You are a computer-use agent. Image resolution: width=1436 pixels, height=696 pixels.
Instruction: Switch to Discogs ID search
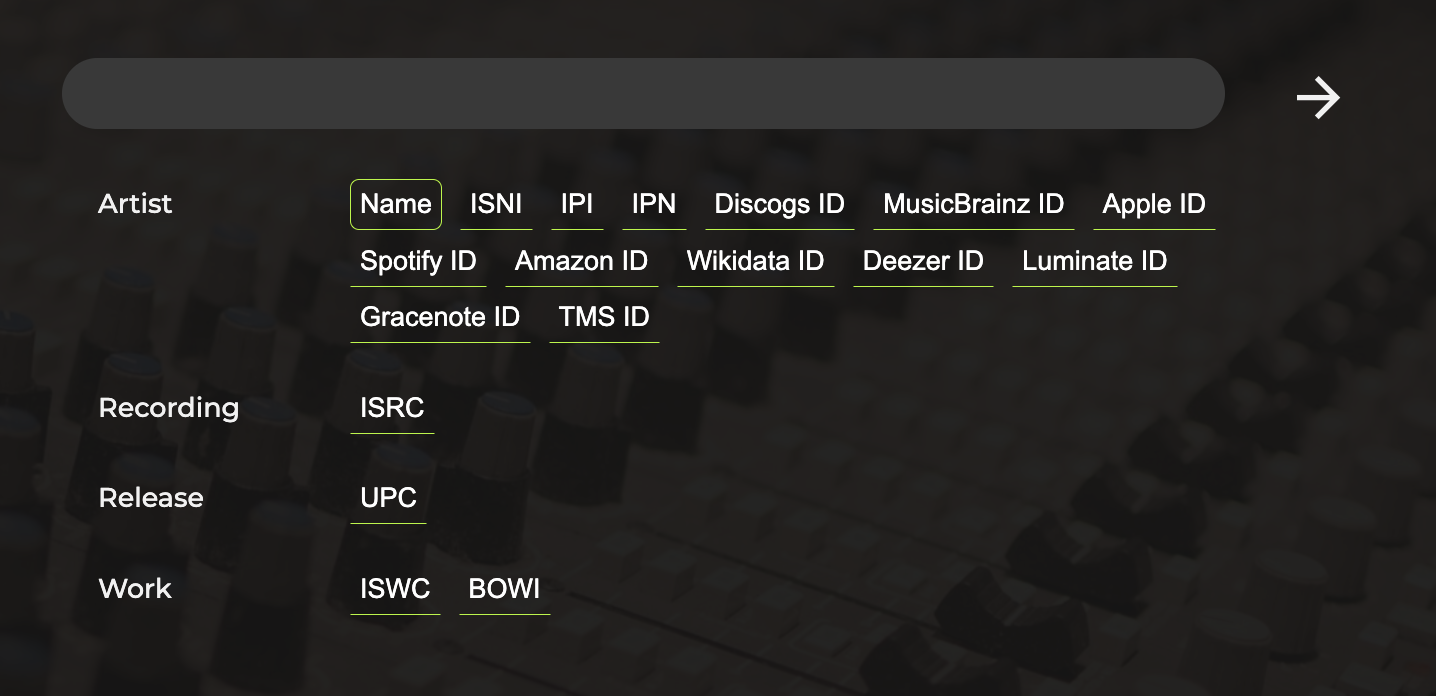tap(779, 204)
